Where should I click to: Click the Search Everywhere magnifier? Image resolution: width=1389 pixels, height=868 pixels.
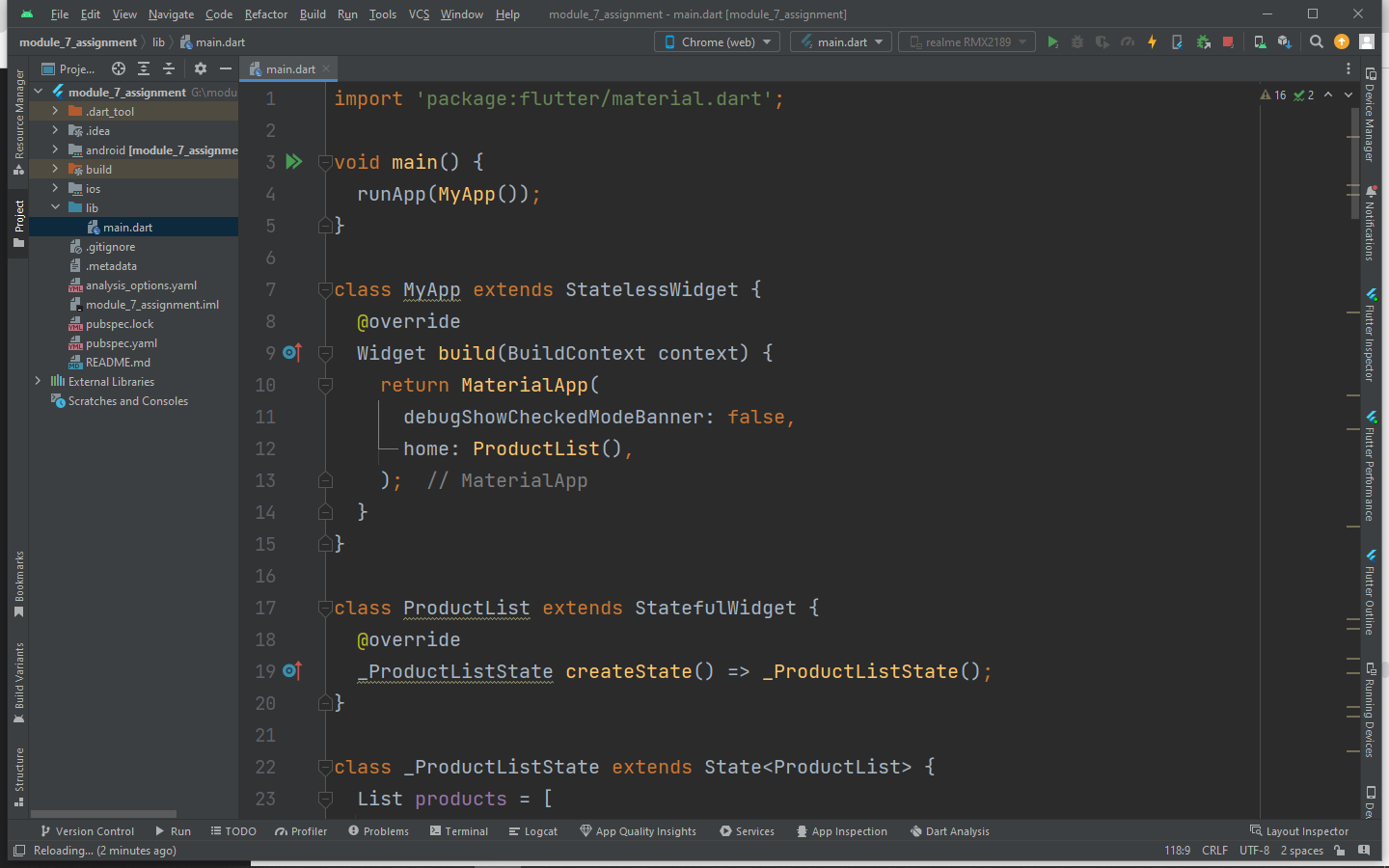(x=1316, y=41)
